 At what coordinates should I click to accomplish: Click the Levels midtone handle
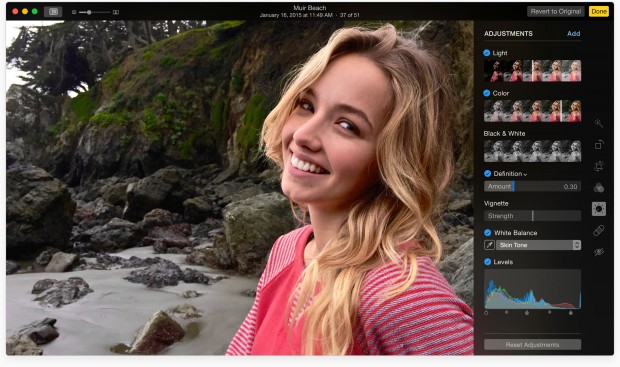(x=527, y=313)
